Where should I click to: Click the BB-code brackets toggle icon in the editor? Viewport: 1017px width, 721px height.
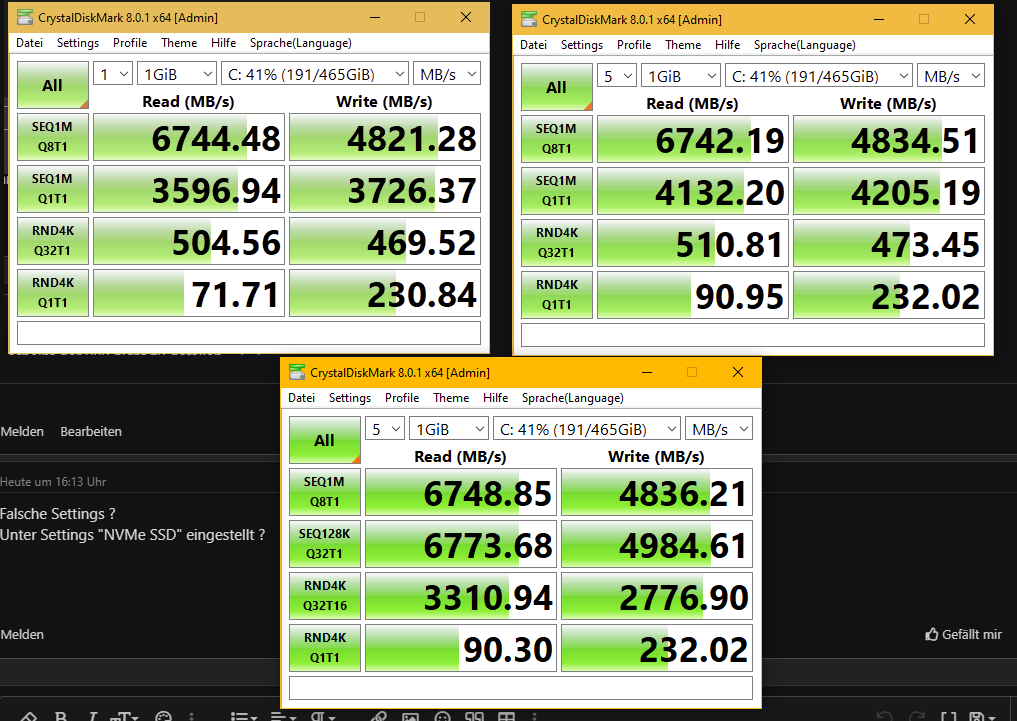pyautogui.click(x=948, y=716)
